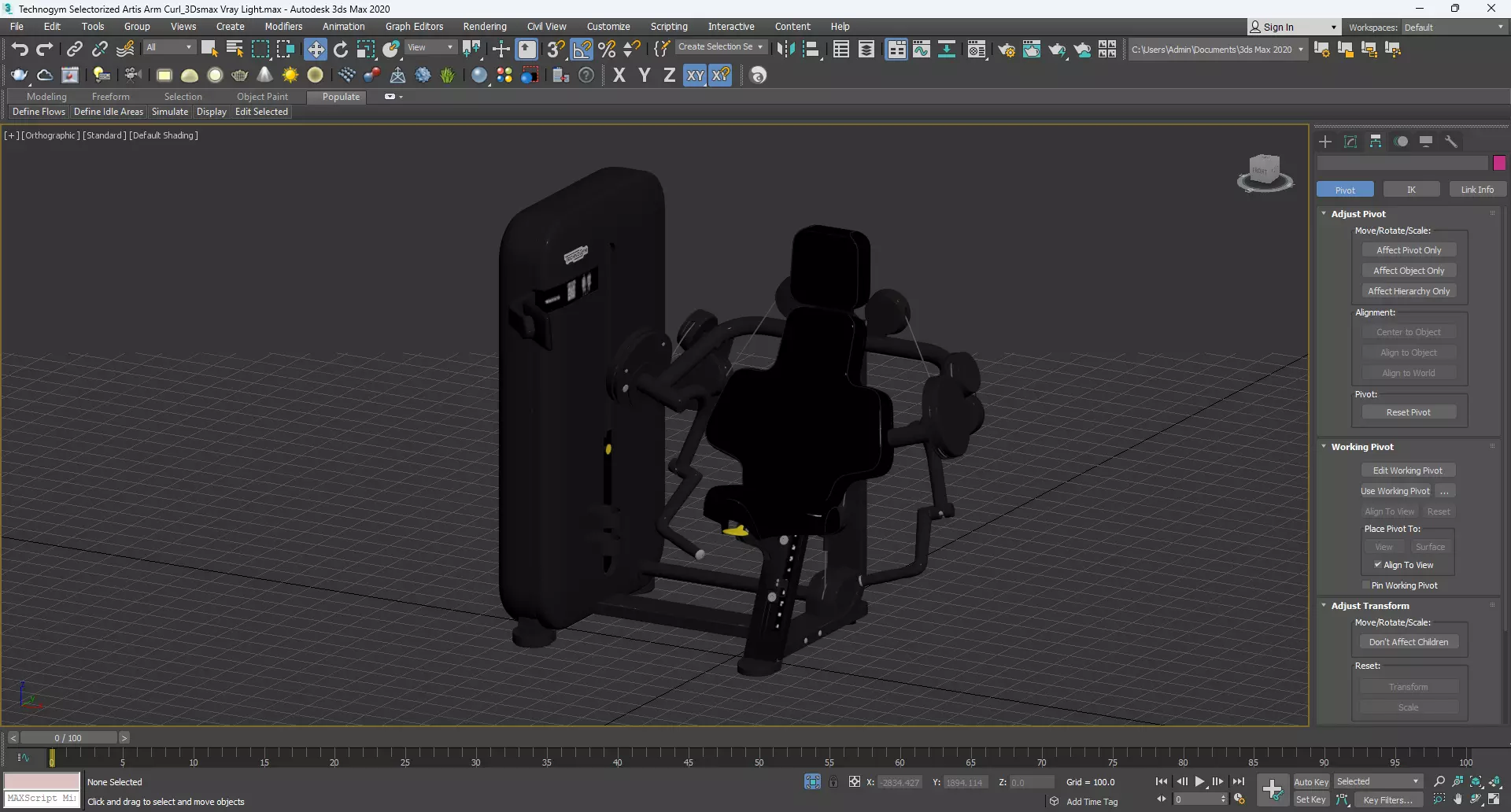Open the Modifiers menu
The image size is (1511, 812).
[283, 27]
